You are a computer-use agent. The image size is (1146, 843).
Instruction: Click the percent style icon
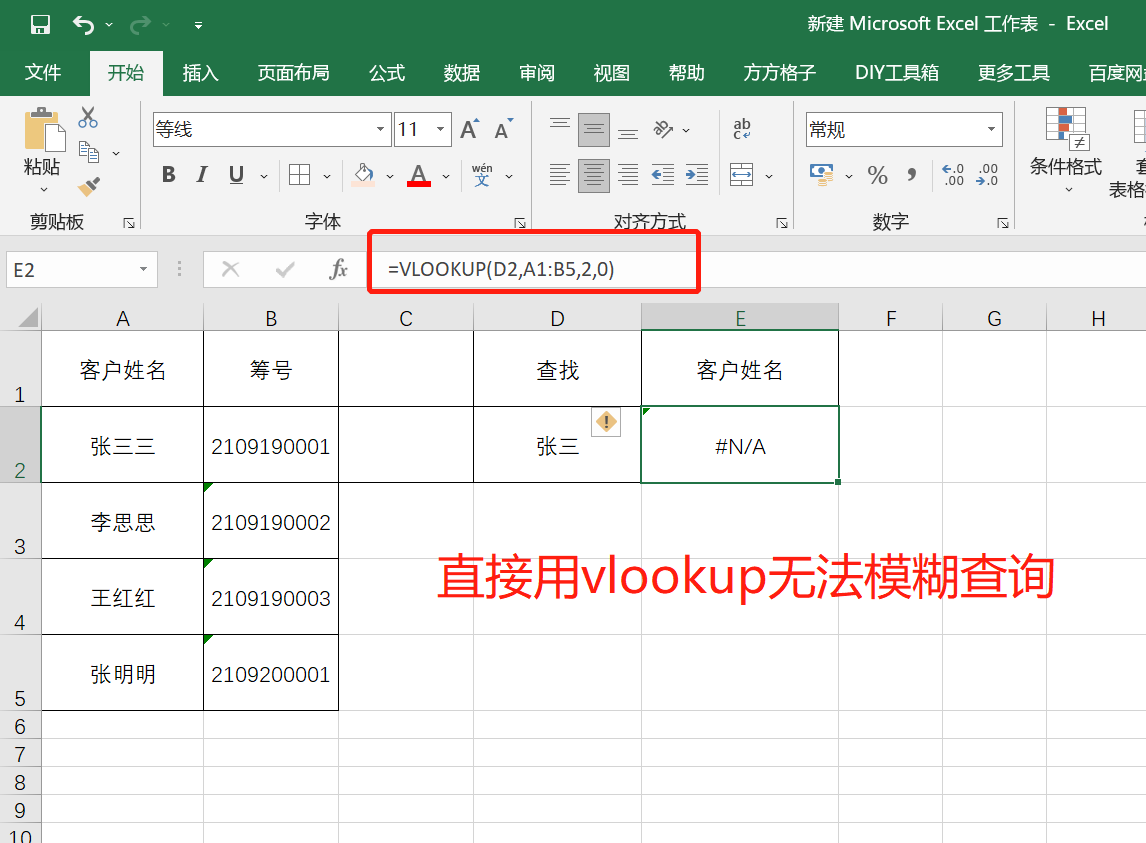[877, 176]
